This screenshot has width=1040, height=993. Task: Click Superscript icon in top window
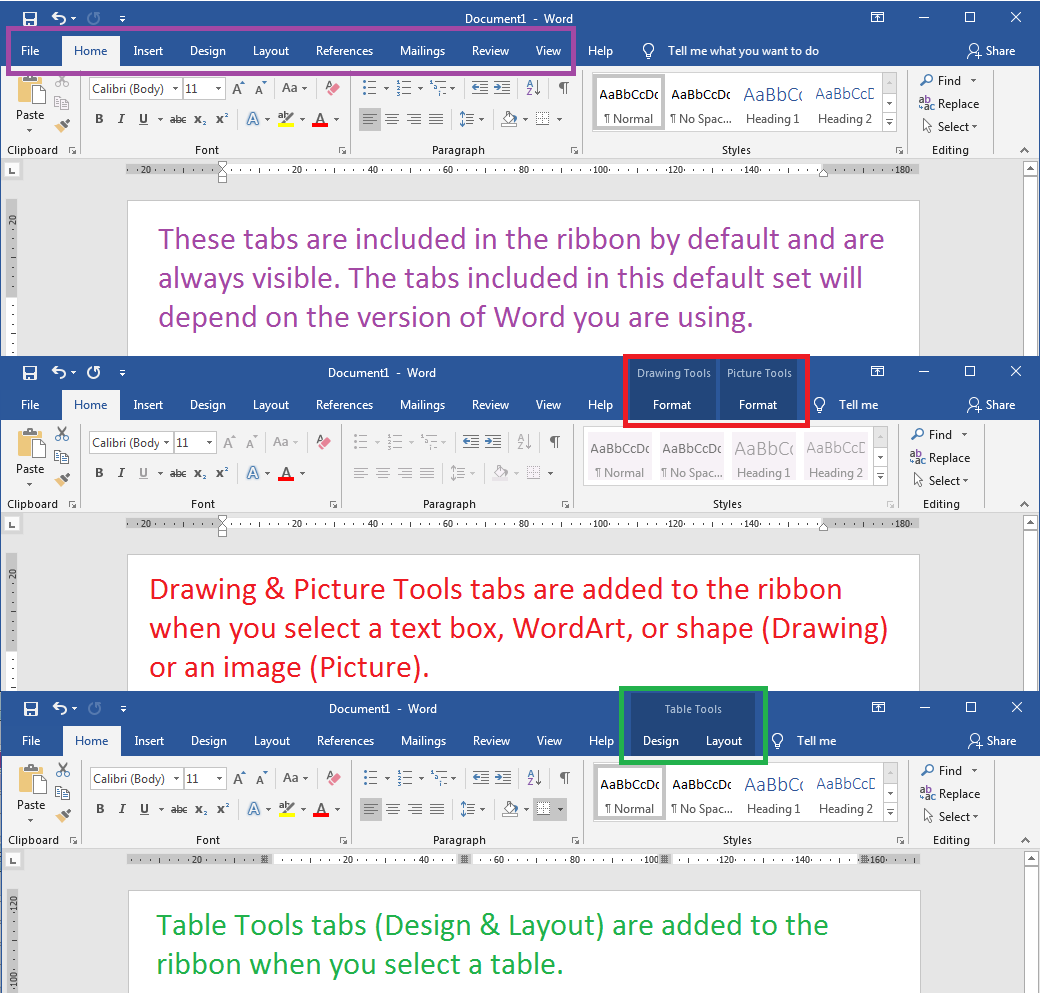[222, 119]
